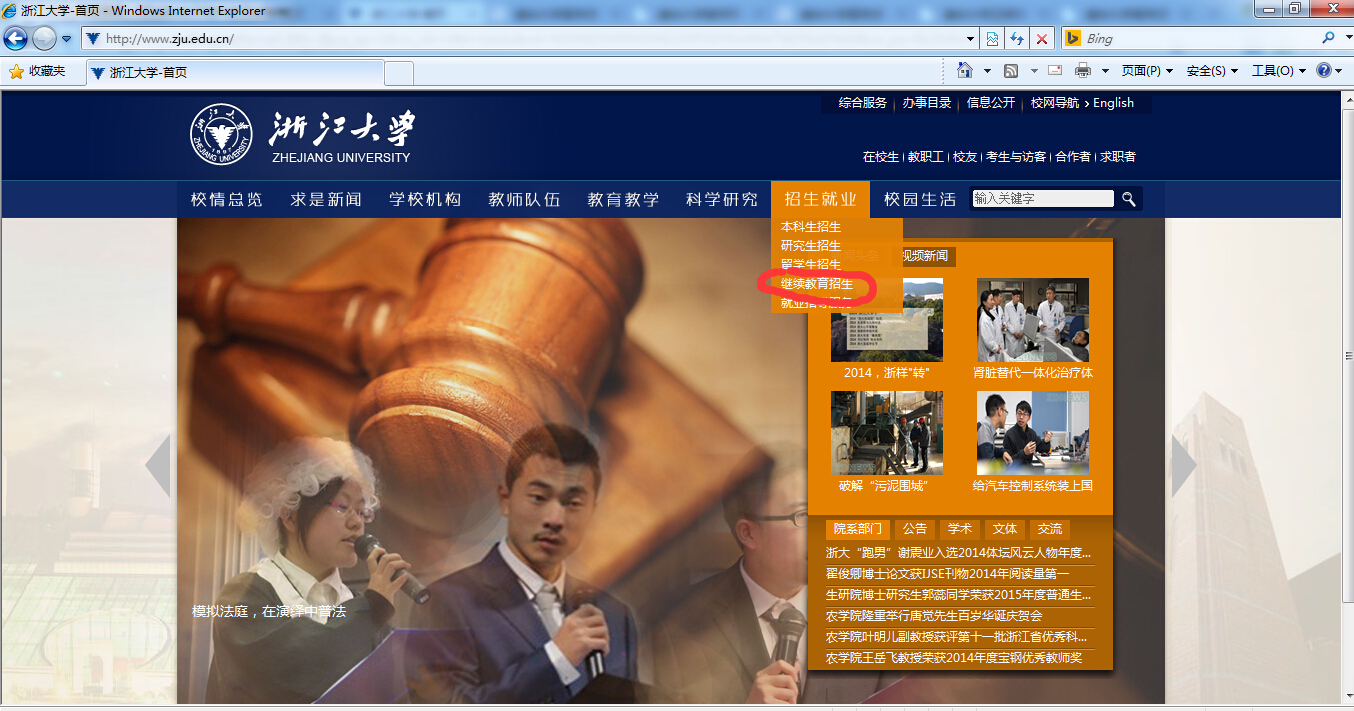Select 研究生招生 in the dropdown menu
This screenshot has width=1354, height=711.
pos(811,246)
